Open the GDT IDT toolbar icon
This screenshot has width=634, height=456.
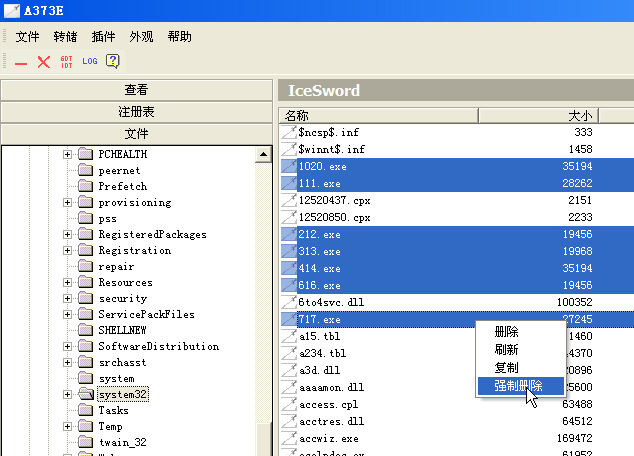pyautogui.click(x=67, y=62)
